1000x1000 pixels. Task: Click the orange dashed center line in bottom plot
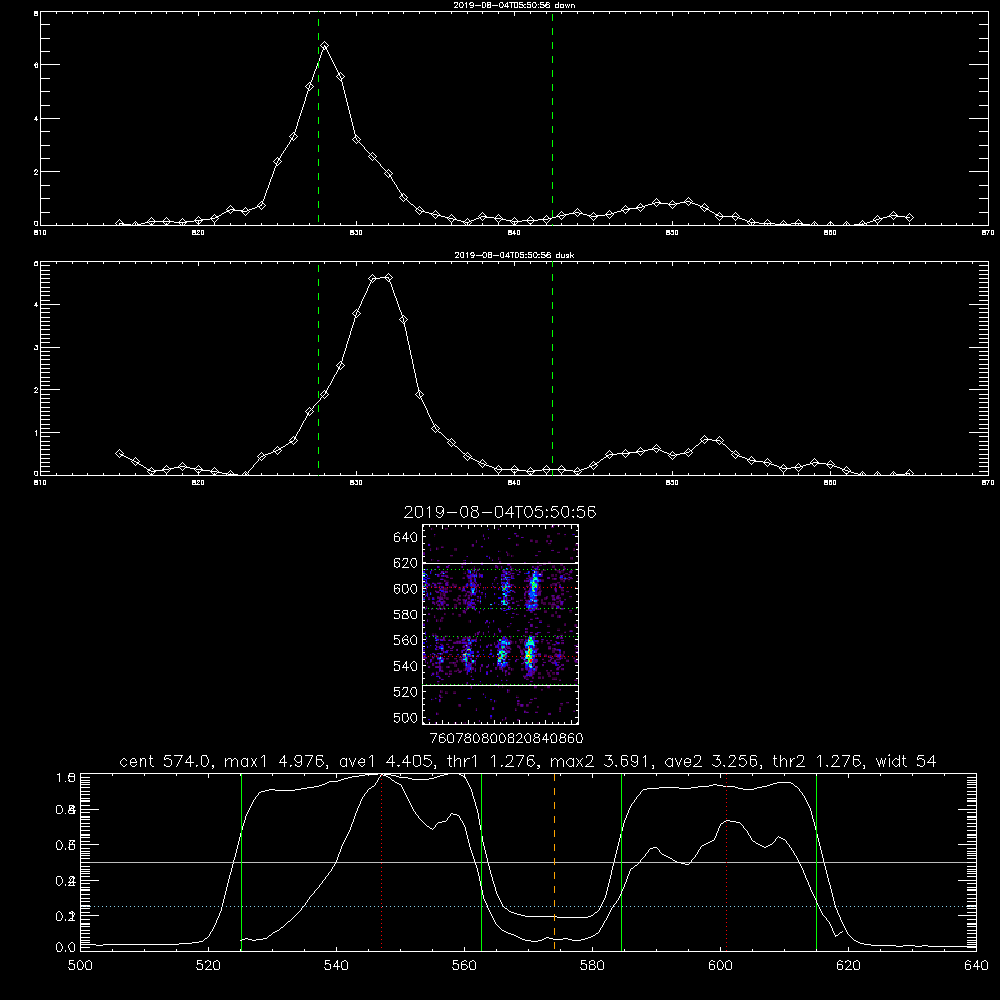[554, 862]
